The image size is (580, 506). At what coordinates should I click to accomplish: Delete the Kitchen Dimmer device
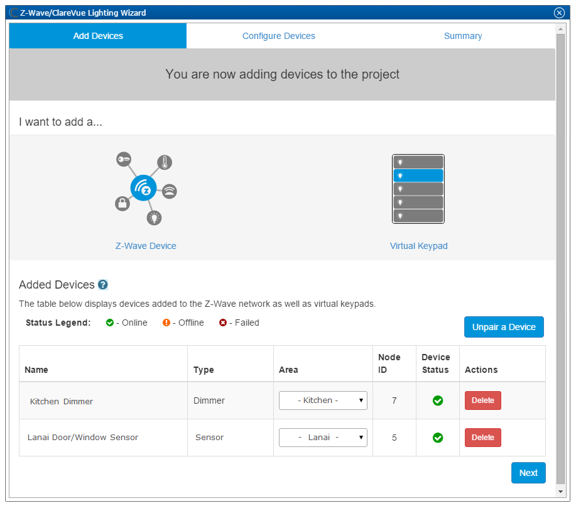pyautogui.click(x=483, y=400)
